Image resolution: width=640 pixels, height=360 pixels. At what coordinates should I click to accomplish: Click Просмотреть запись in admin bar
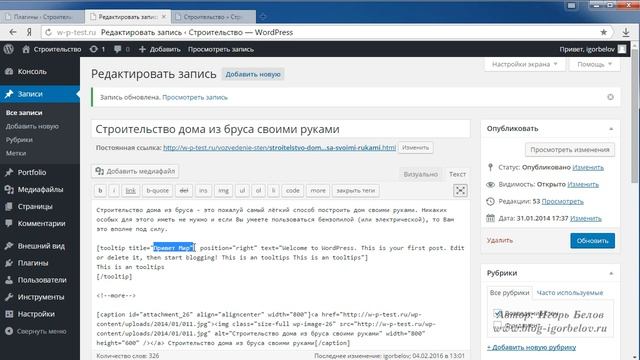pyautogui.click(x=221, y=49)
